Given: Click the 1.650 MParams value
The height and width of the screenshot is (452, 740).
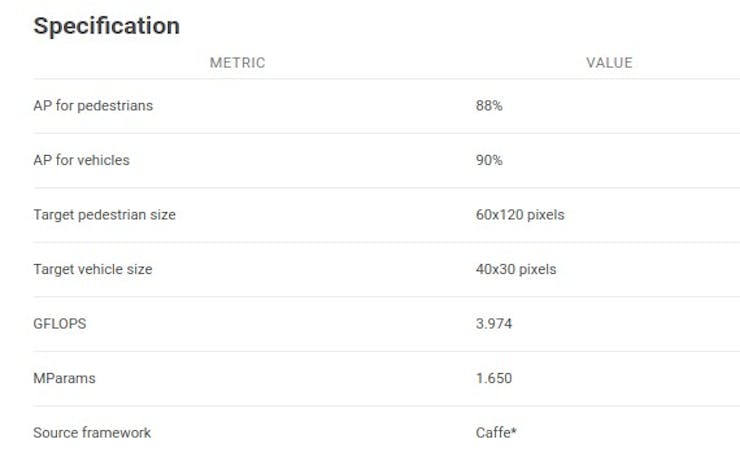Looking at the screenshot, I should pyautogui.click(x=494, y=378).
